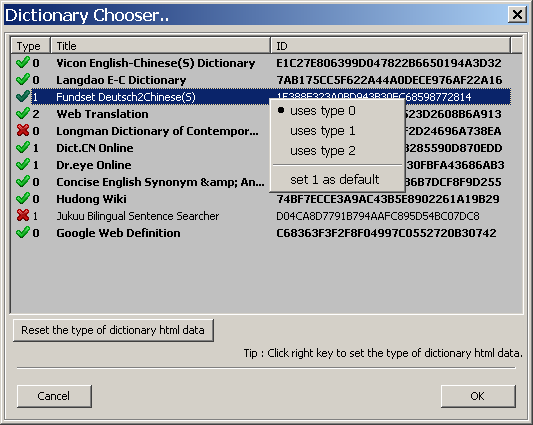The image size is (533, 425).
Task: Select the Concise English Synonym dictionary row
Action: coord(261,182)
